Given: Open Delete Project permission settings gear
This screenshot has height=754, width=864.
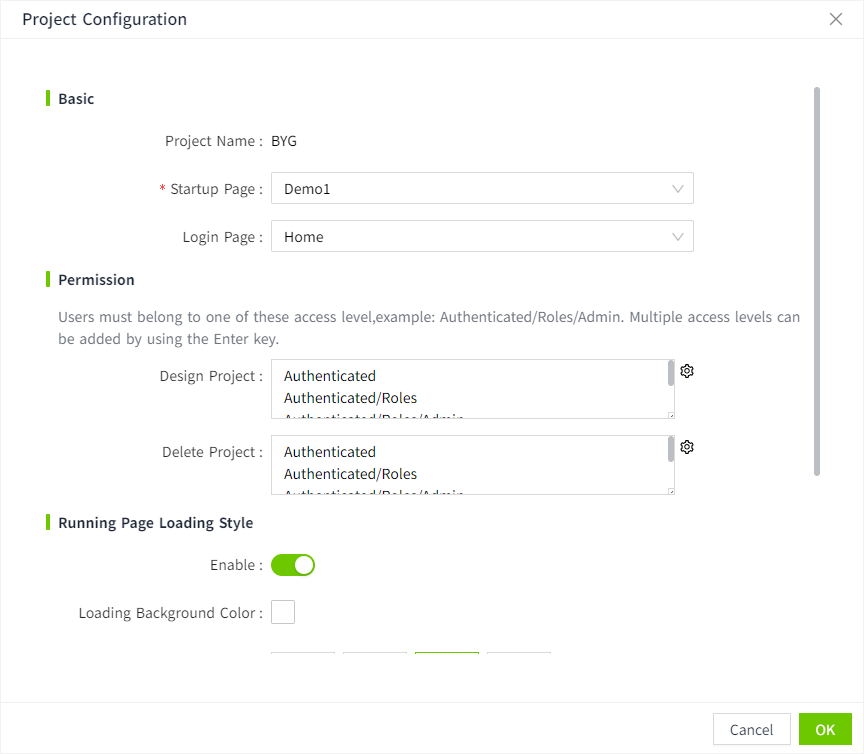Looking at the screenshot, I should (687, 447).
